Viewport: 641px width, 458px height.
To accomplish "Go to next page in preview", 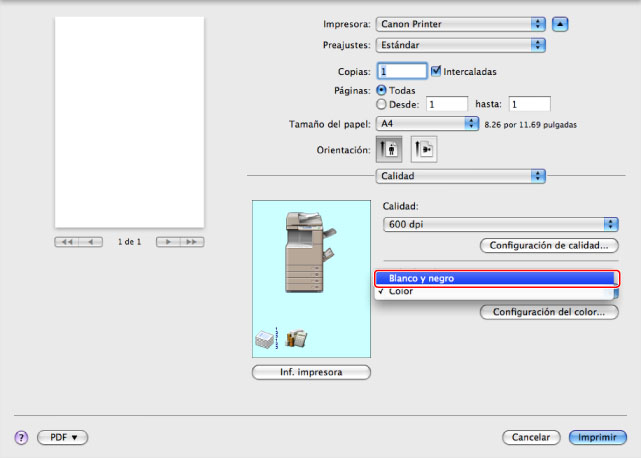I will click(168, 242).
